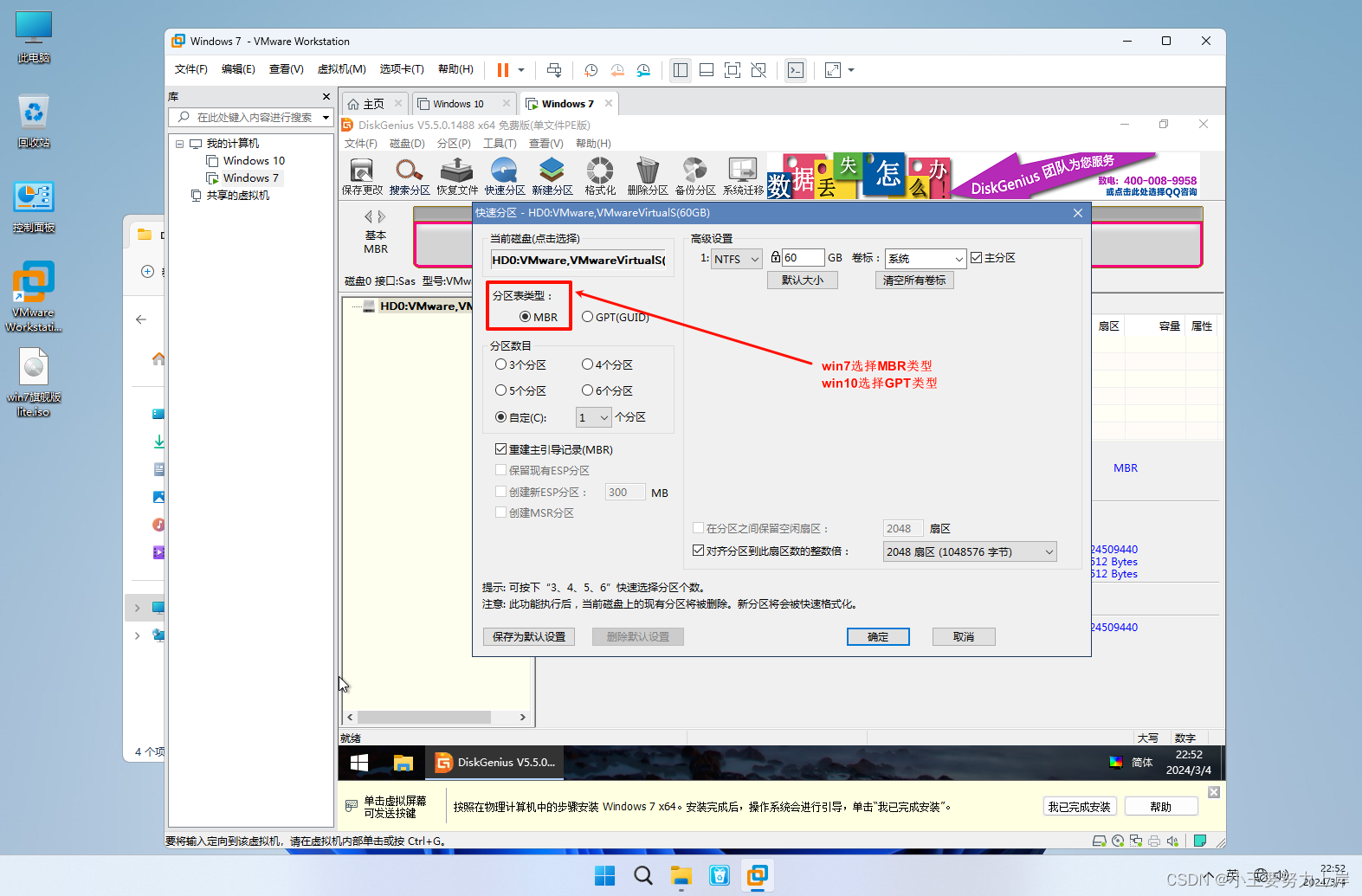Click the Format (格式化) toolbar icon
This screenshot has width=1362, height=896.
(x=600, y=177)
